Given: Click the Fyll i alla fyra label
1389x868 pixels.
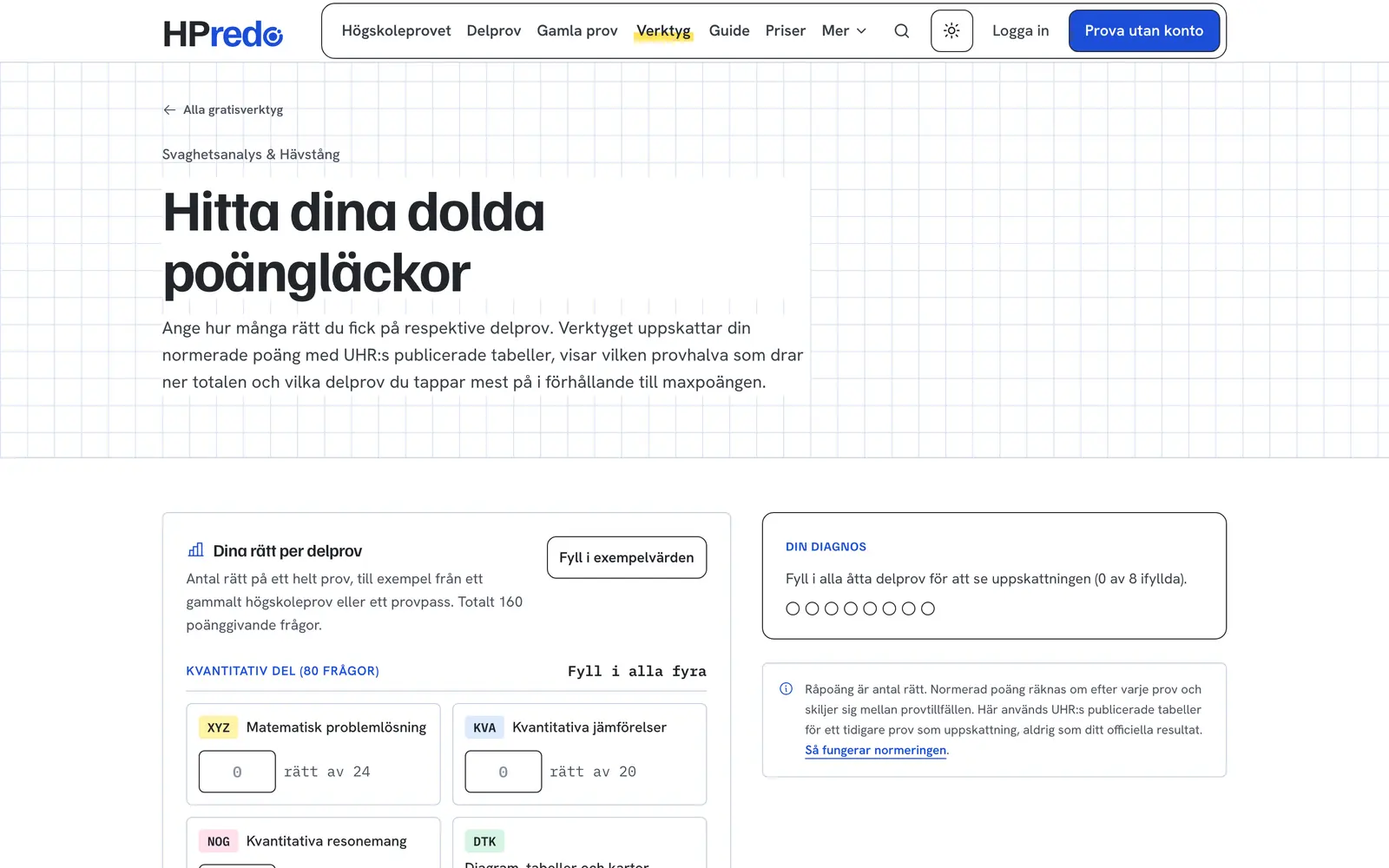Looking at the screenshot, I should 636,671.
